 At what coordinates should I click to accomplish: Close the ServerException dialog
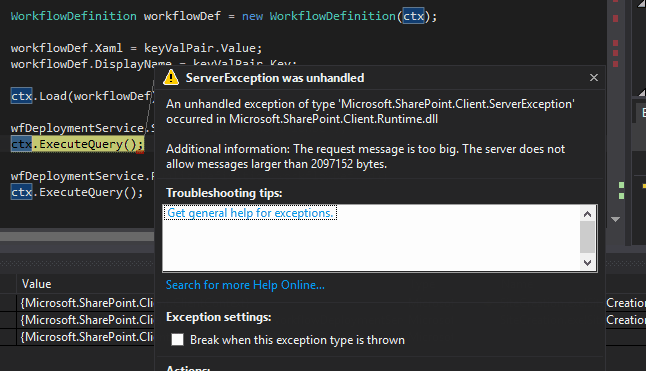[x=593, y=77]
